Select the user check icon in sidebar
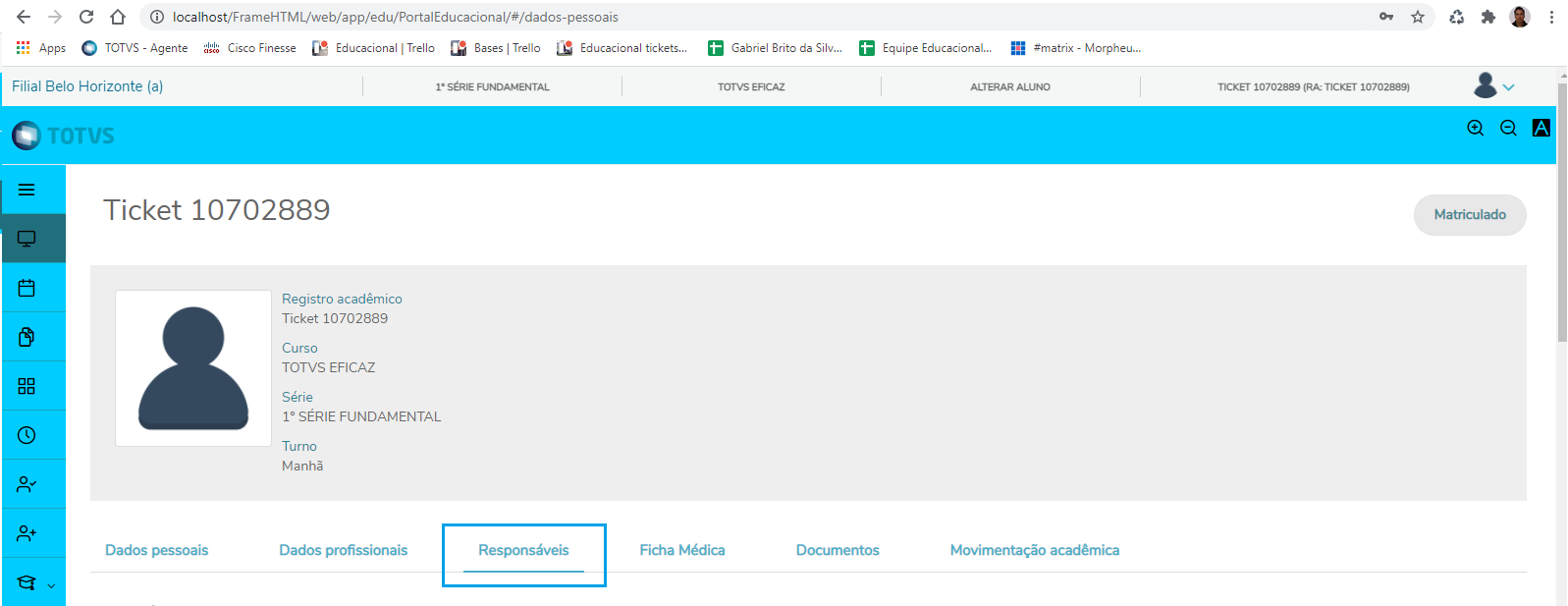Screen dimensions: 1568x606 [27, 484]
